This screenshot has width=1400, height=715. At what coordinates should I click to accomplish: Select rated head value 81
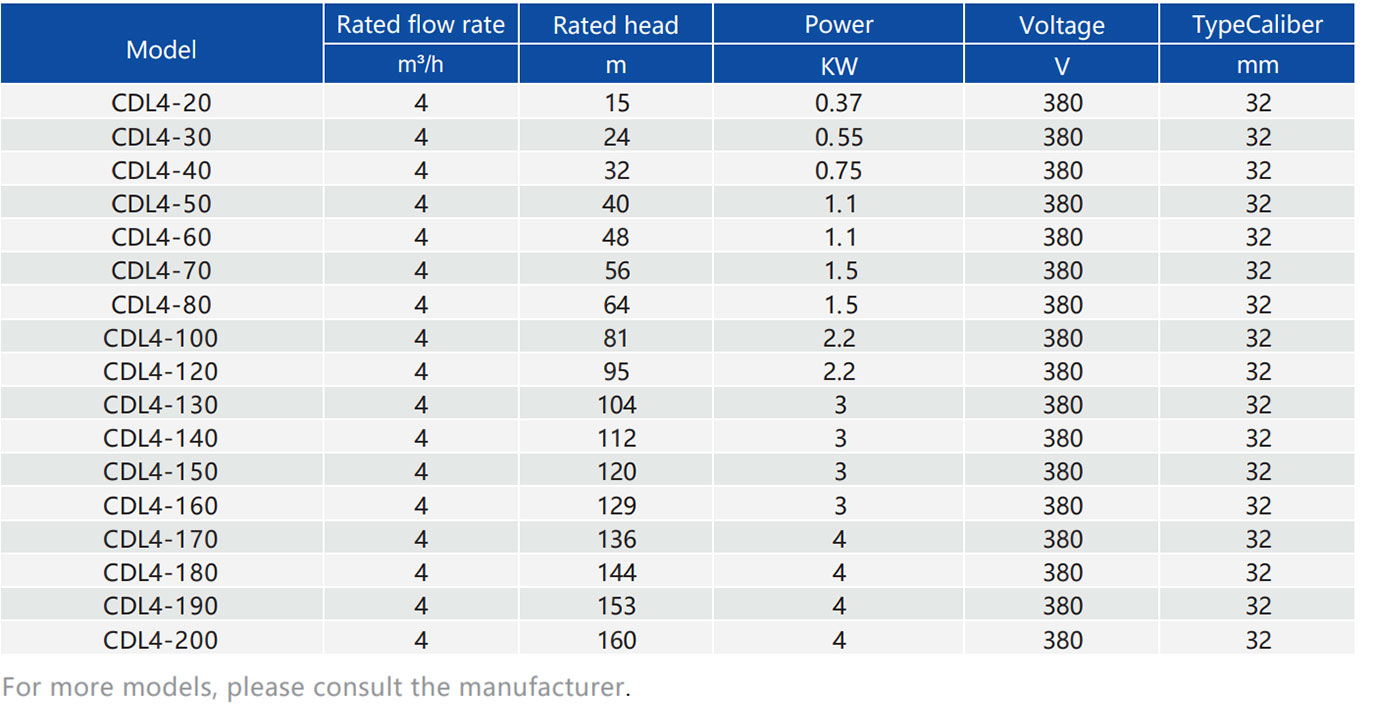point(616,338)
